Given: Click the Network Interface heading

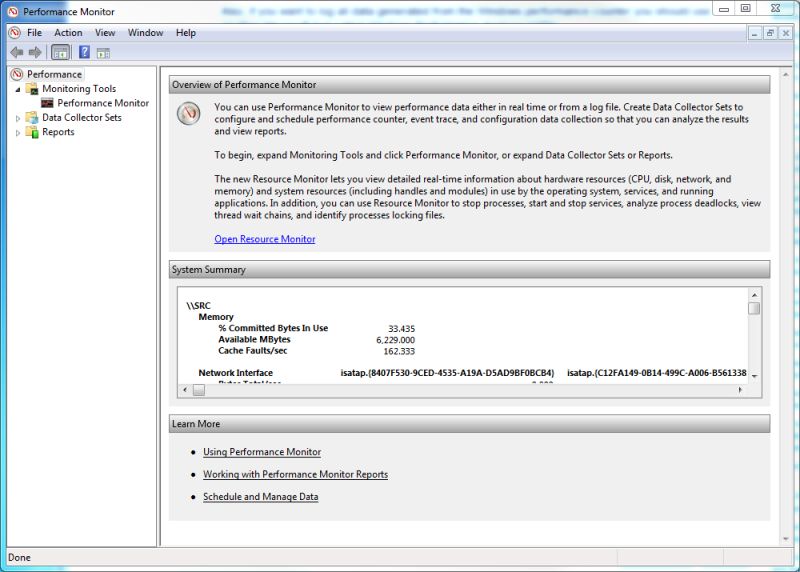Looking at the screenshot, I should (235, 373).
